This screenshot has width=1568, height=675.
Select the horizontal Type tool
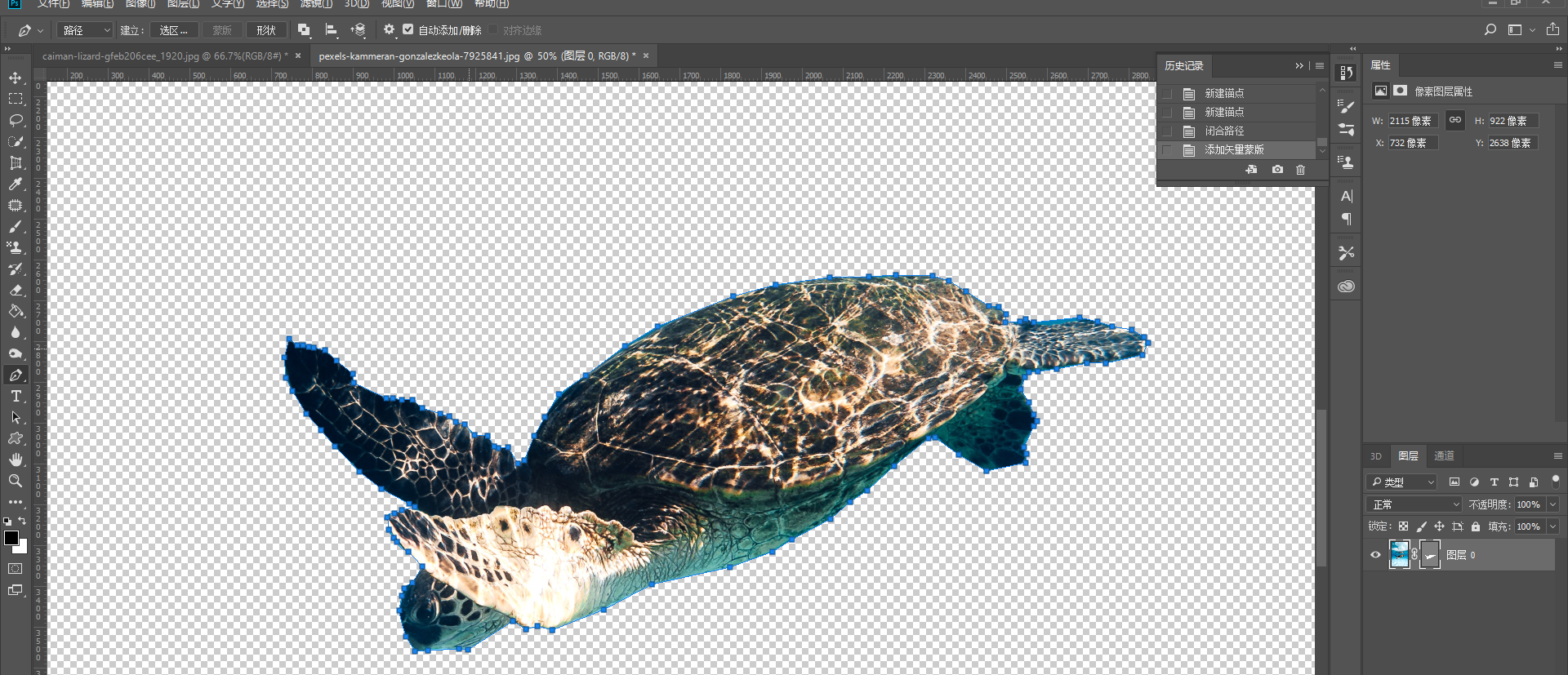16,396
